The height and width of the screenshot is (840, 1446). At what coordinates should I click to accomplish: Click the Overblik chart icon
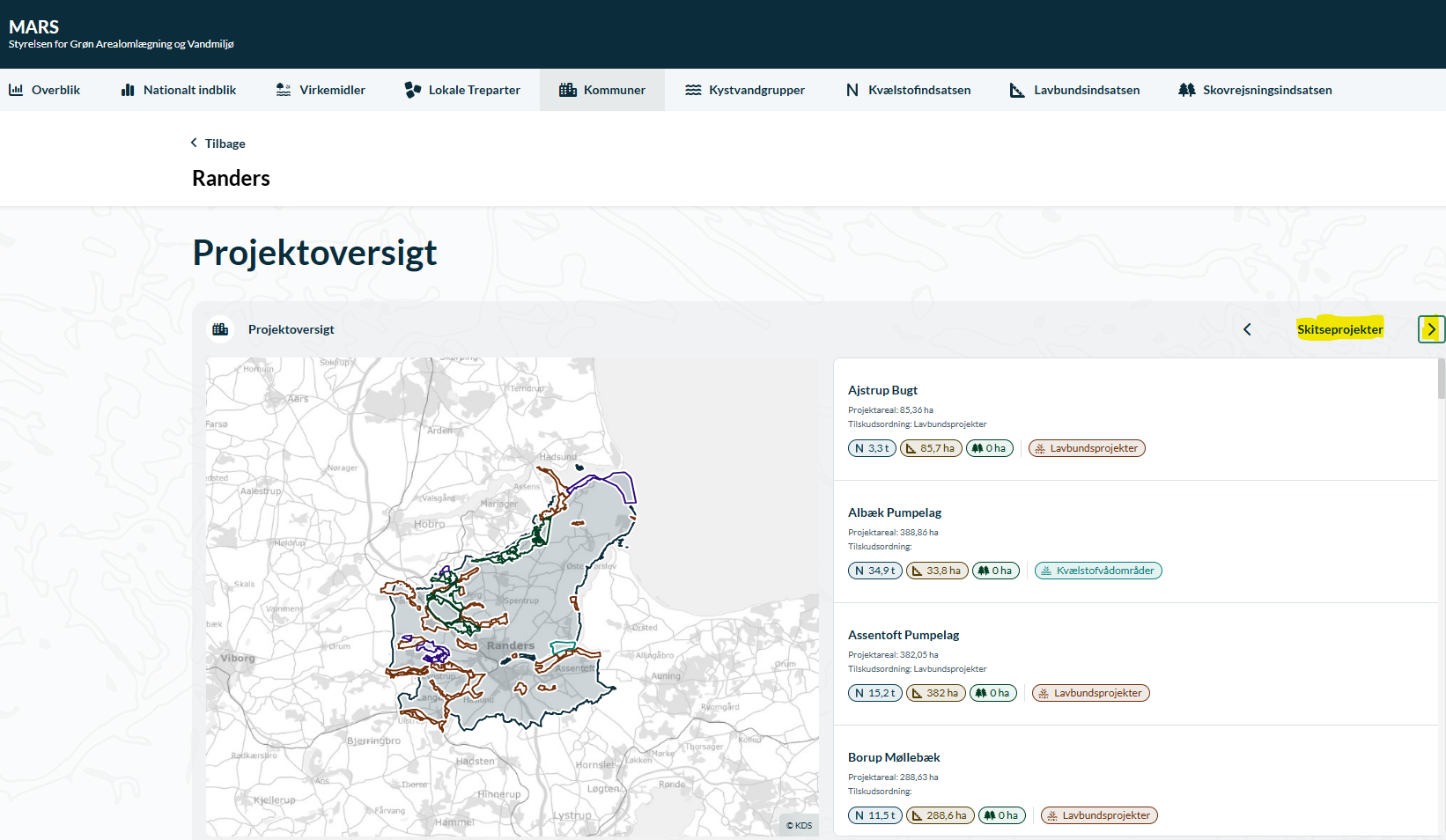coord(16,90)
